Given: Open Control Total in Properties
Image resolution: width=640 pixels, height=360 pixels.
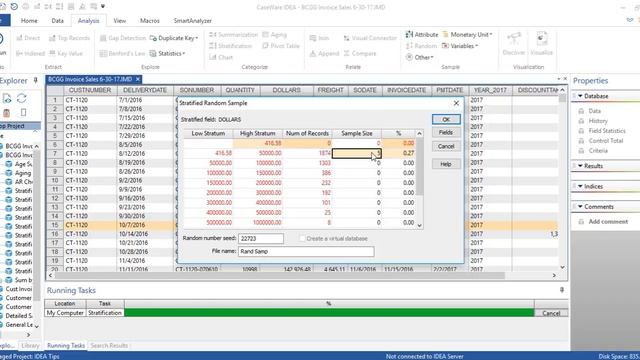Looking at the screenshot, I should click(606, 141).
